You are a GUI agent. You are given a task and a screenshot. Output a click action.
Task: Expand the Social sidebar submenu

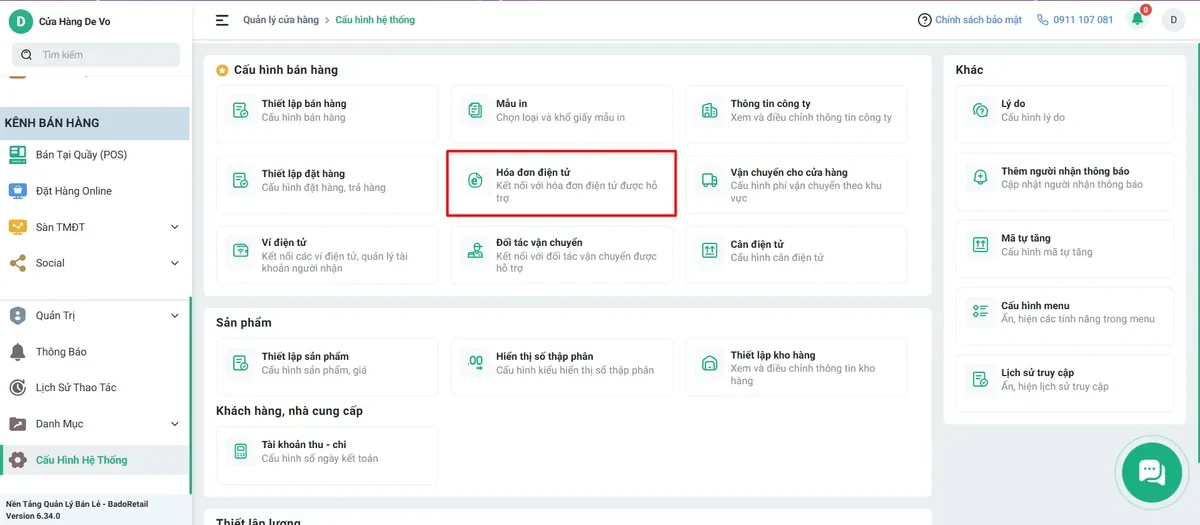coord(175,263)
